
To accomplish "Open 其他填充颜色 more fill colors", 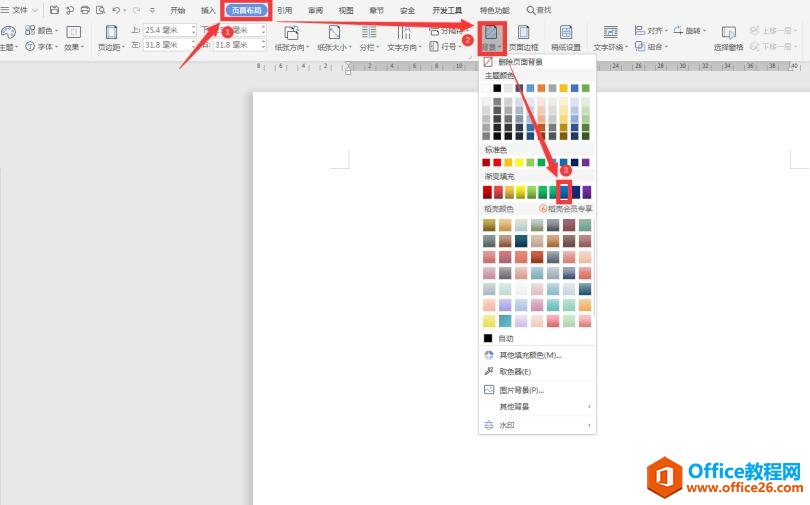I will [x=530, y=355].
